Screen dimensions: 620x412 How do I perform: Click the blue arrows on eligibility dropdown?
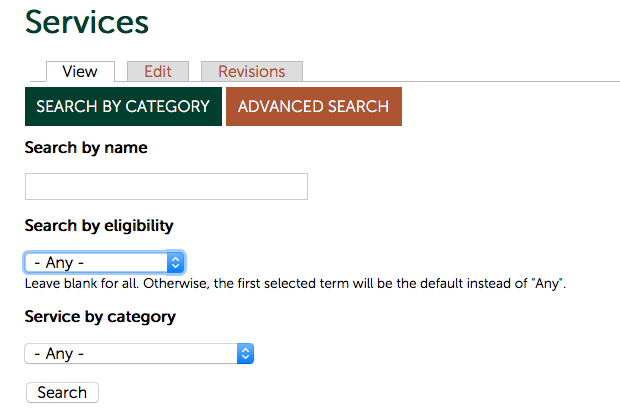[x=176, y=263]
